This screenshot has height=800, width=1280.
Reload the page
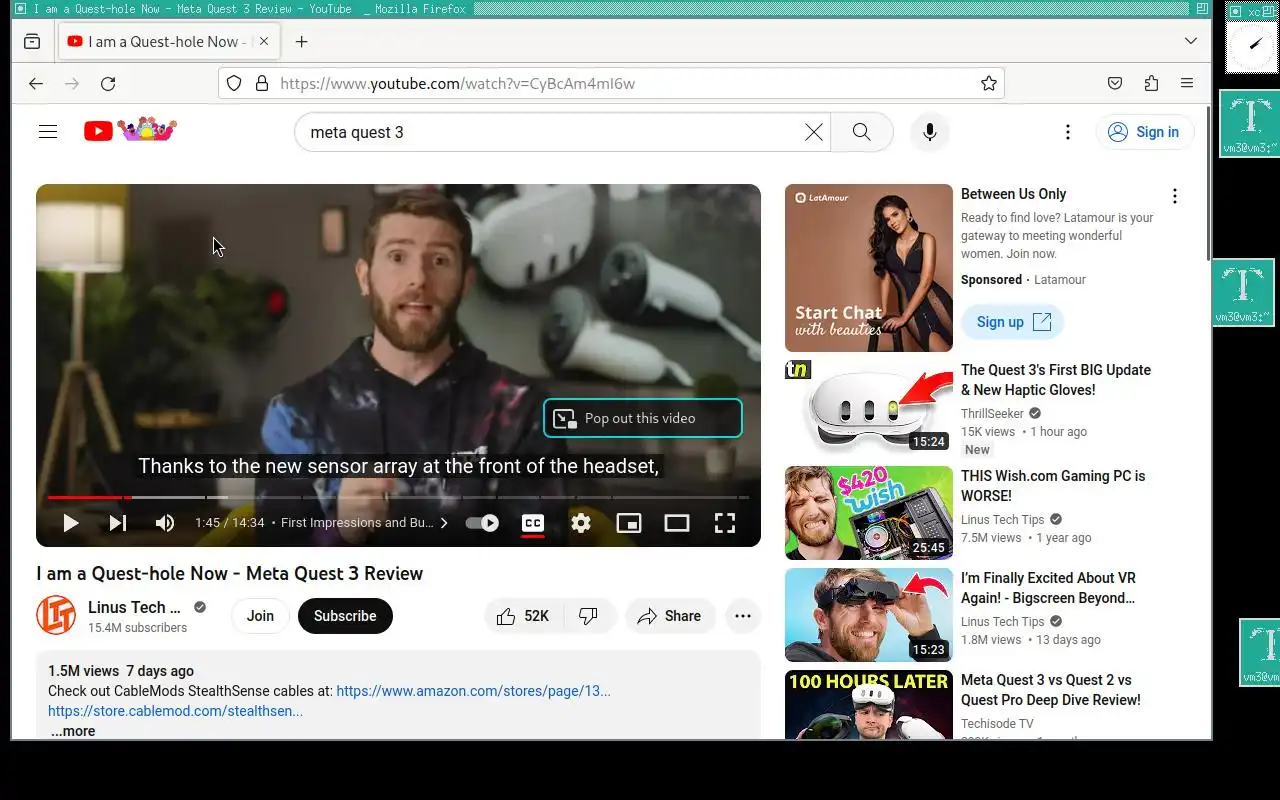[108, 84]
